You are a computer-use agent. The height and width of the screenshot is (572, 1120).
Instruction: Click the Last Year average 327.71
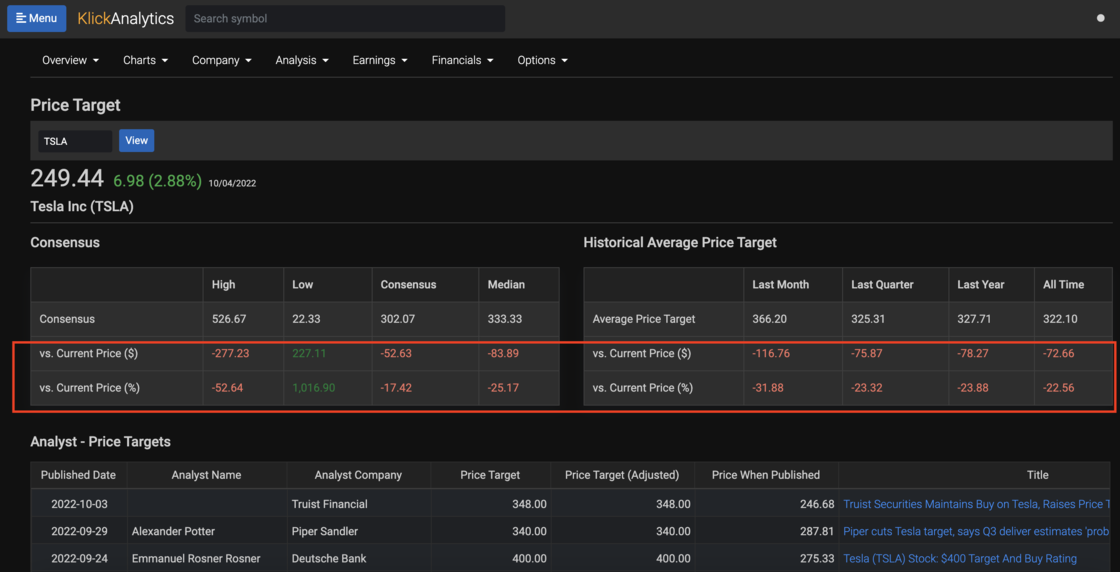[x=975, y=319]
